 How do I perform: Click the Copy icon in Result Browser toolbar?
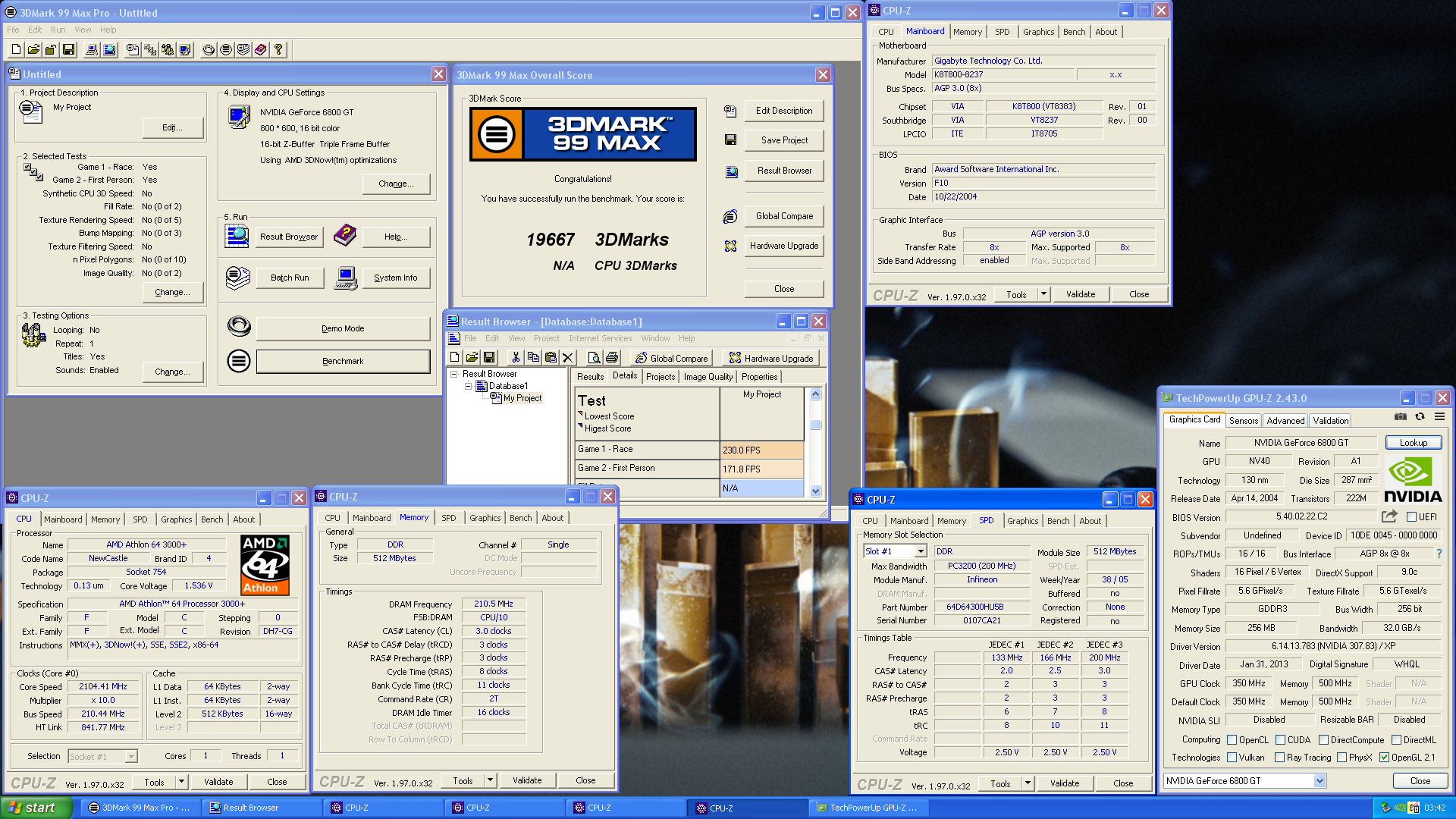(x=533, y=357)
